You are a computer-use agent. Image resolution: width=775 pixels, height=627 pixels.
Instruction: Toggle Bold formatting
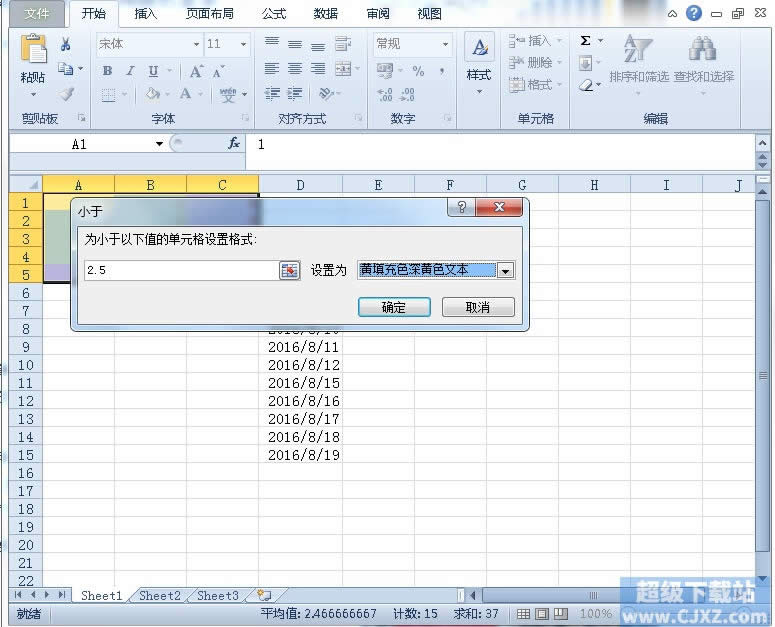107,71
